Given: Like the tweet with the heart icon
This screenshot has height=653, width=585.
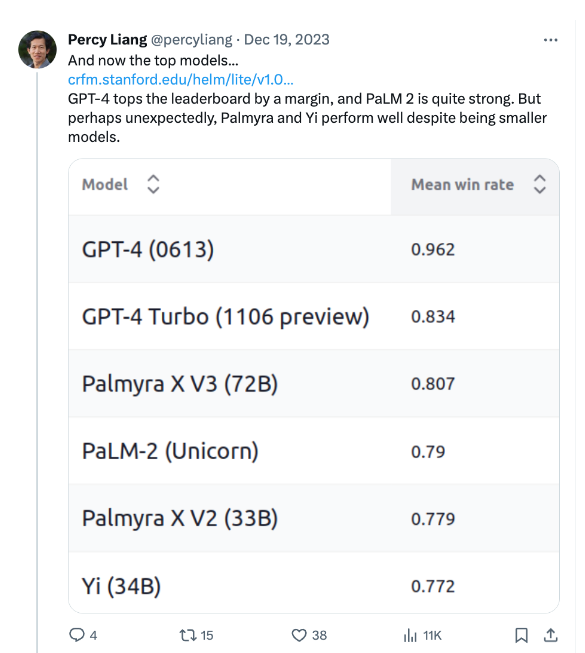Looking at the screenshot, I should point(299,635).
